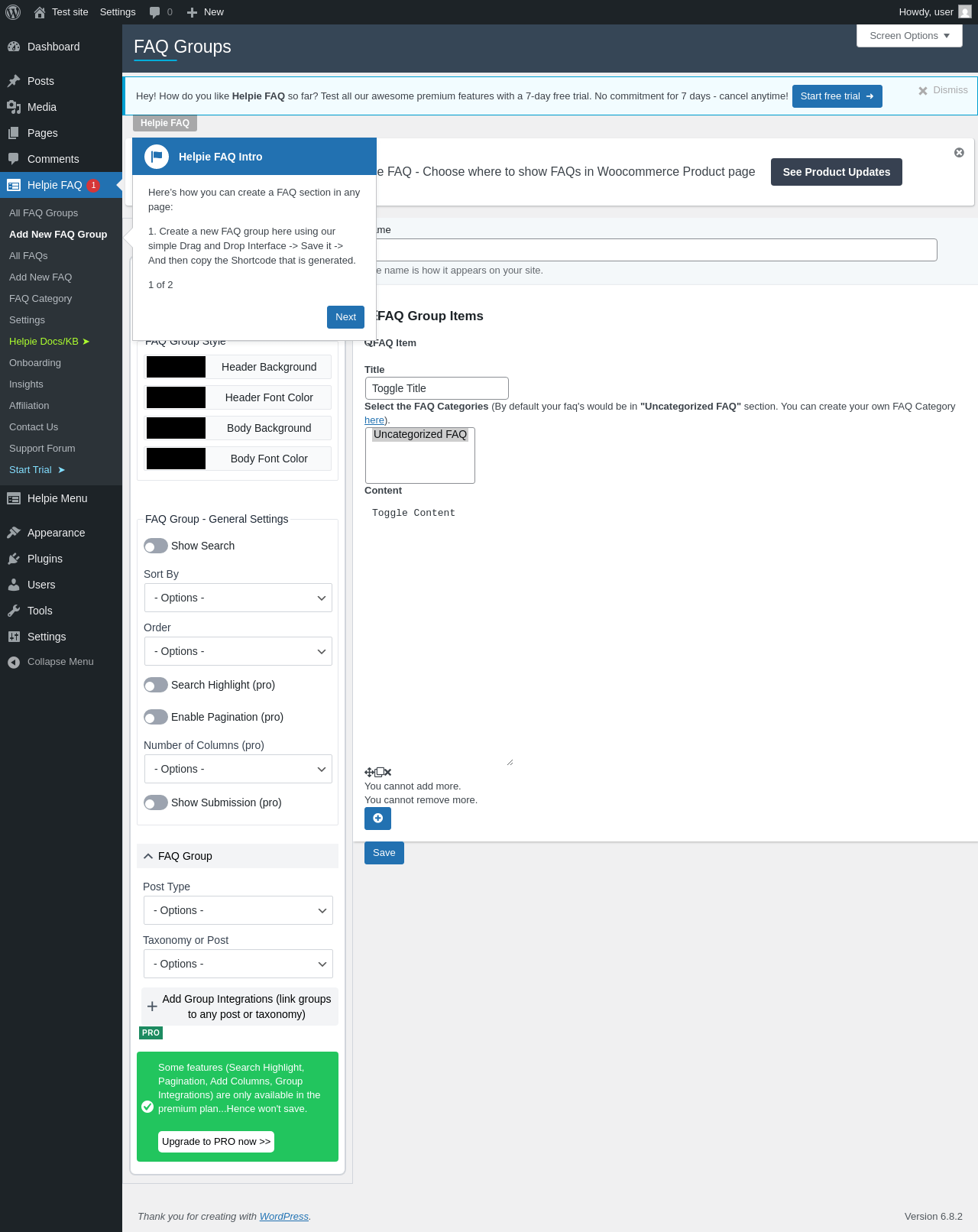This screenshot has width=978, height=1232.
Task: Click the Posts pin icon
Action: pos(14,81)
